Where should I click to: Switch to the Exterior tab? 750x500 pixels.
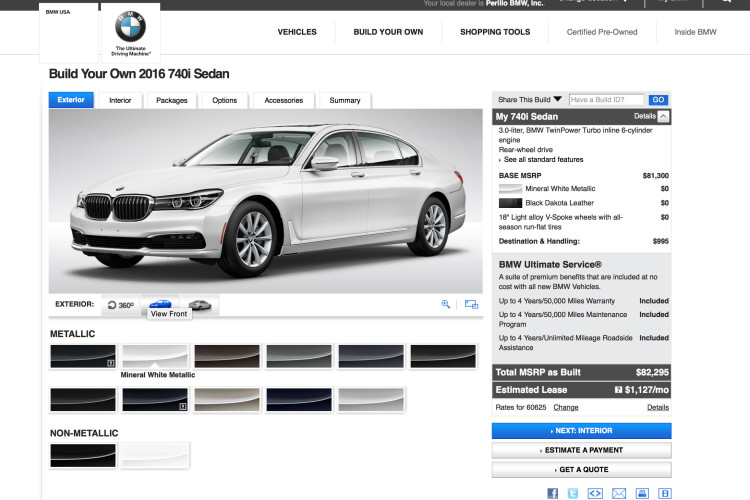point(71,100)
